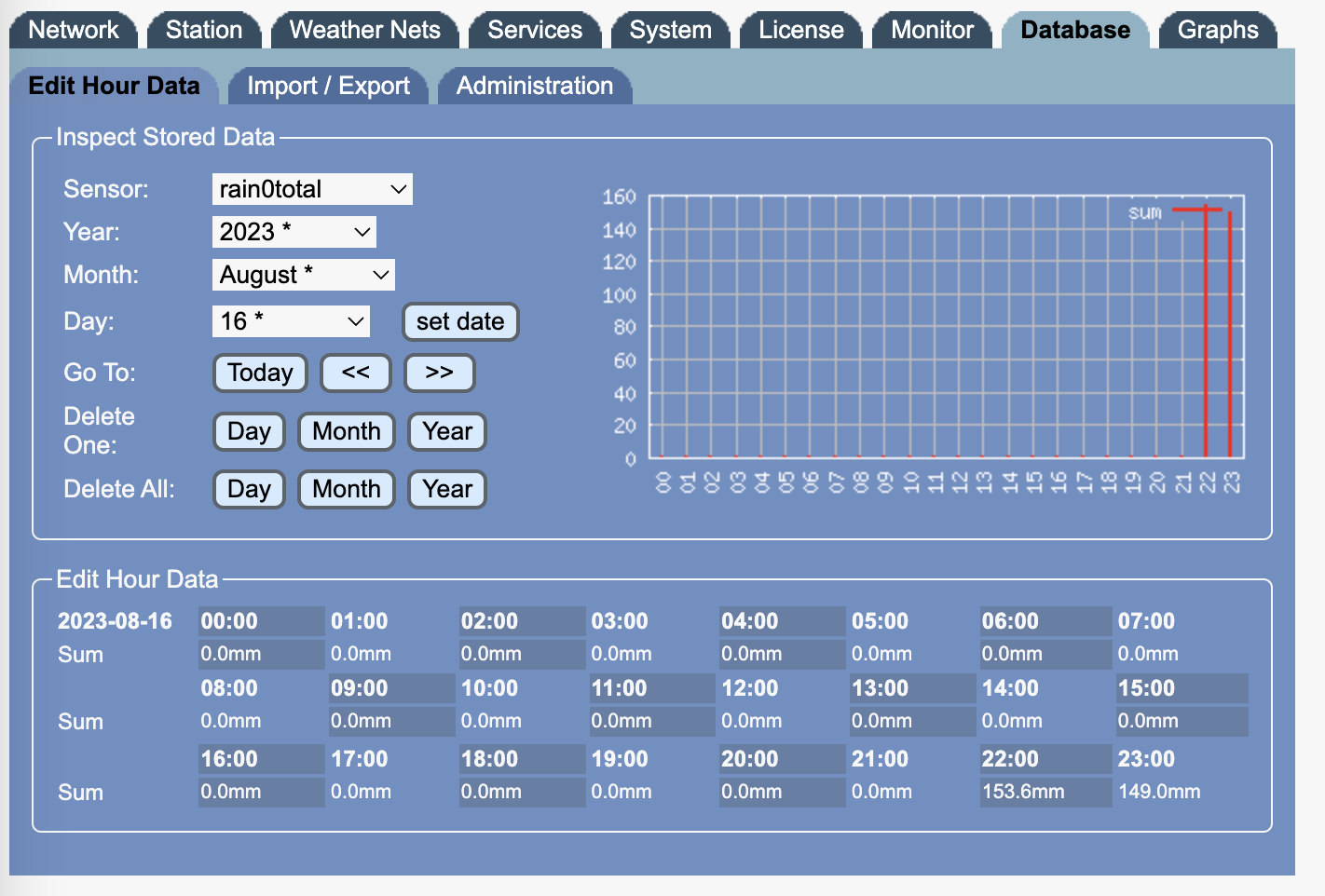Click Delete One Year button
The image size is (1325, 896).
[x=447, y=431]
